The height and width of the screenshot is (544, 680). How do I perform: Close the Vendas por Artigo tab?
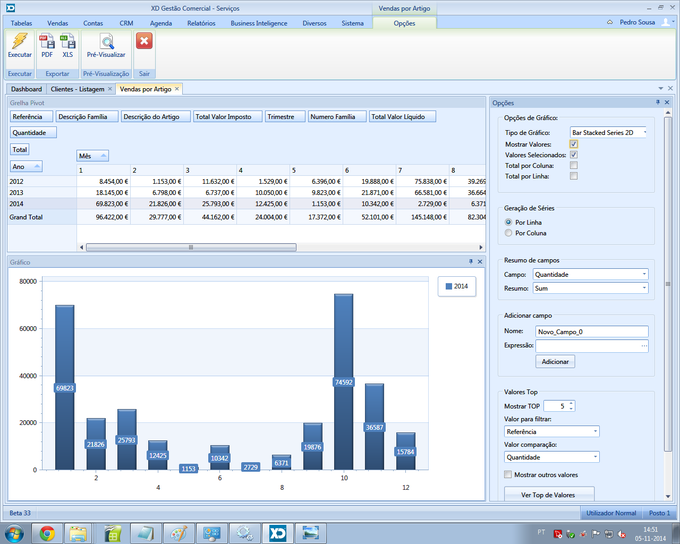coord(178,89)
